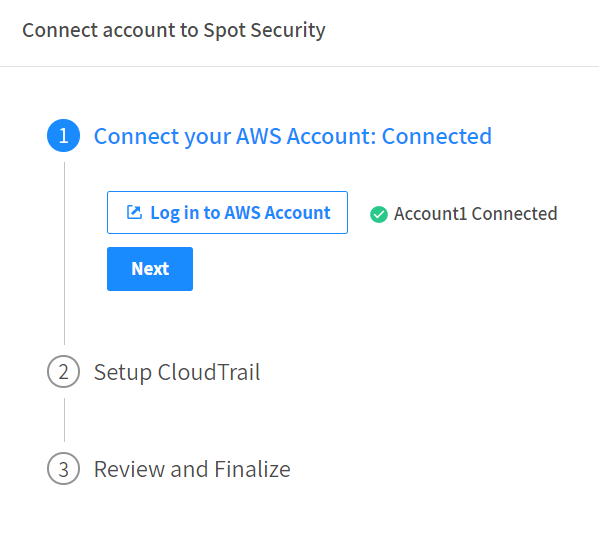Click the divider line below the dialog title
The image size is (599, 543).
click(300, 66)
